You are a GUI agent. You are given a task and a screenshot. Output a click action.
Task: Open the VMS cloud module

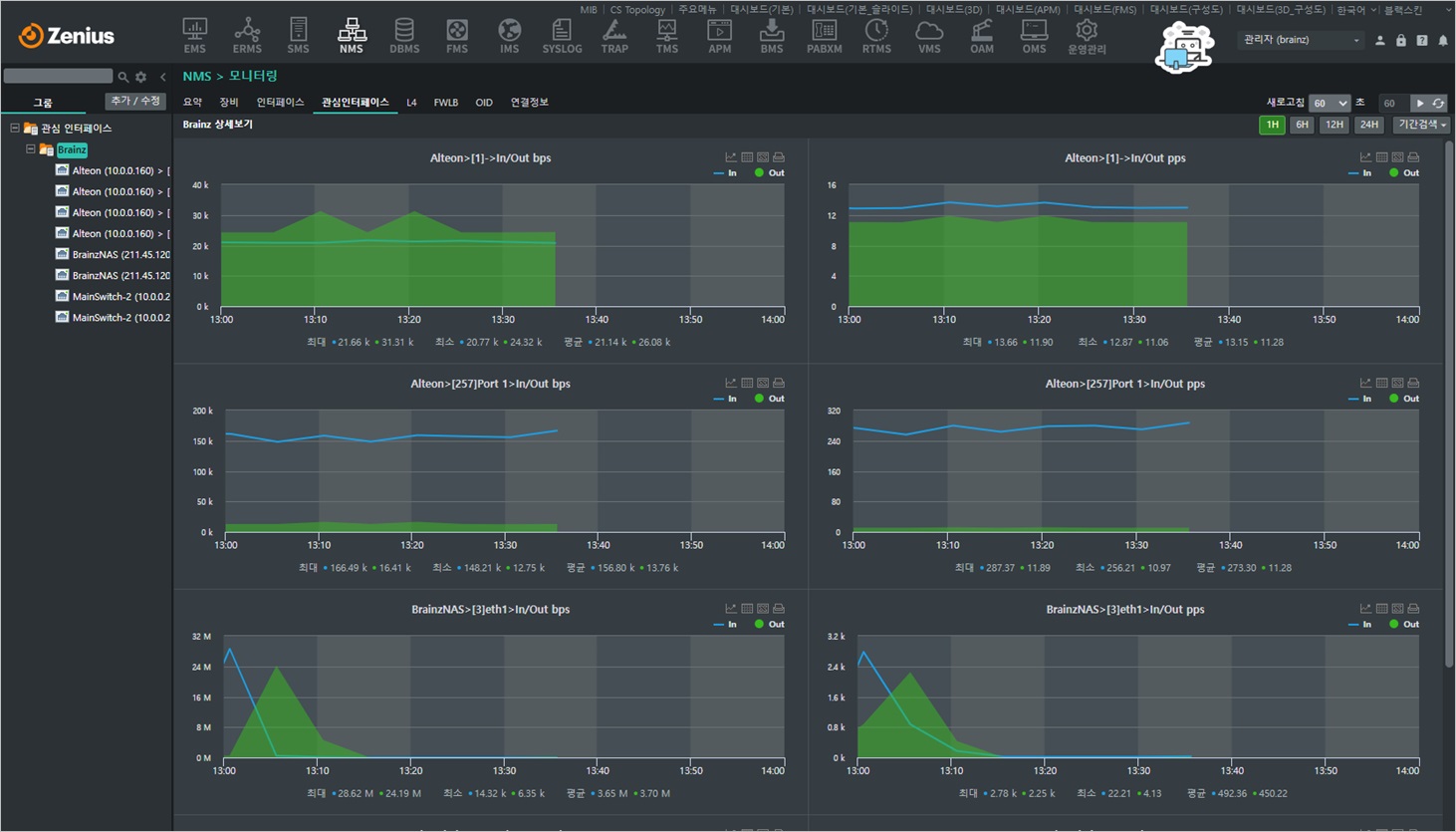click(x=929, y=36)
